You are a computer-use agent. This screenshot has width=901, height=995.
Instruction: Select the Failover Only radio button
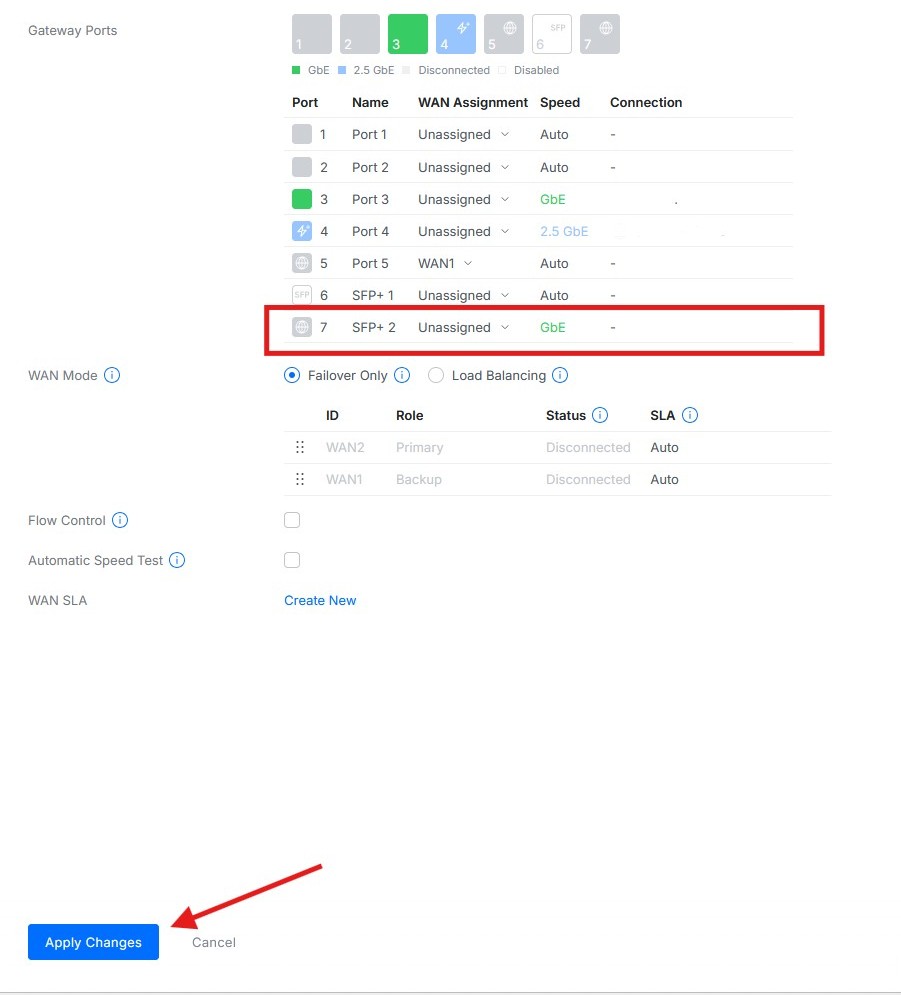(x=292, y=375)
